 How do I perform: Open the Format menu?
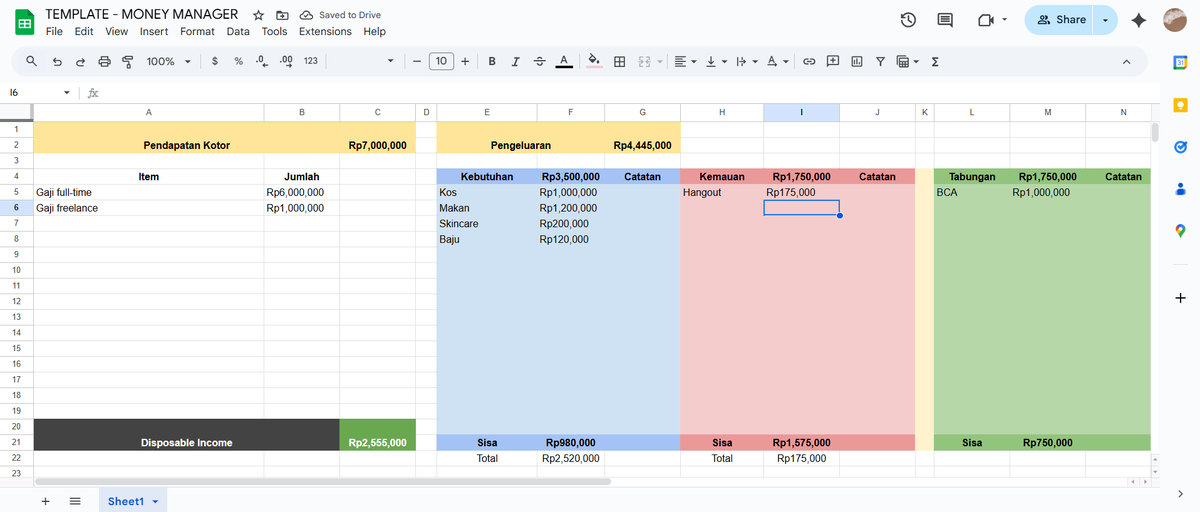coord(197,31)
